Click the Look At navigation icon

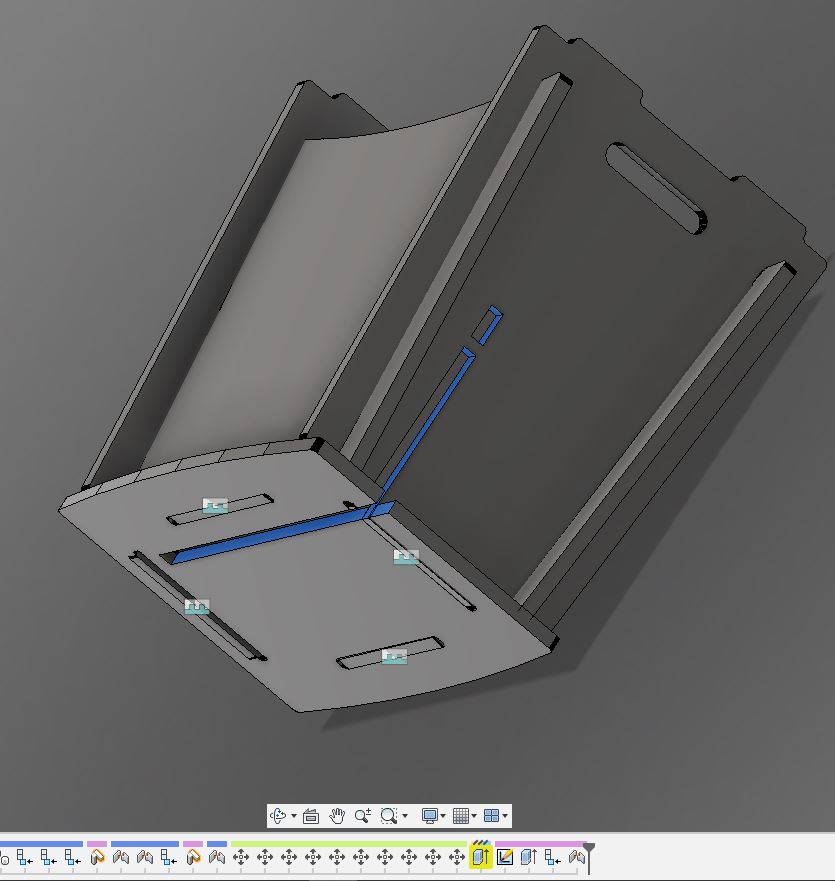pos(311,815)
